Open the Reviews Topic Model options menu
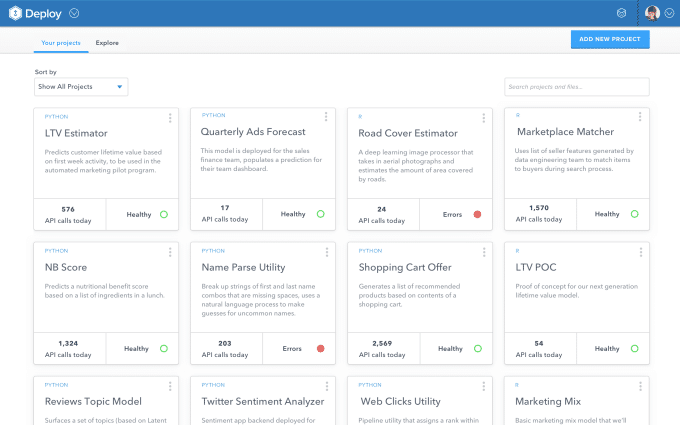 (x=170, y=386)
